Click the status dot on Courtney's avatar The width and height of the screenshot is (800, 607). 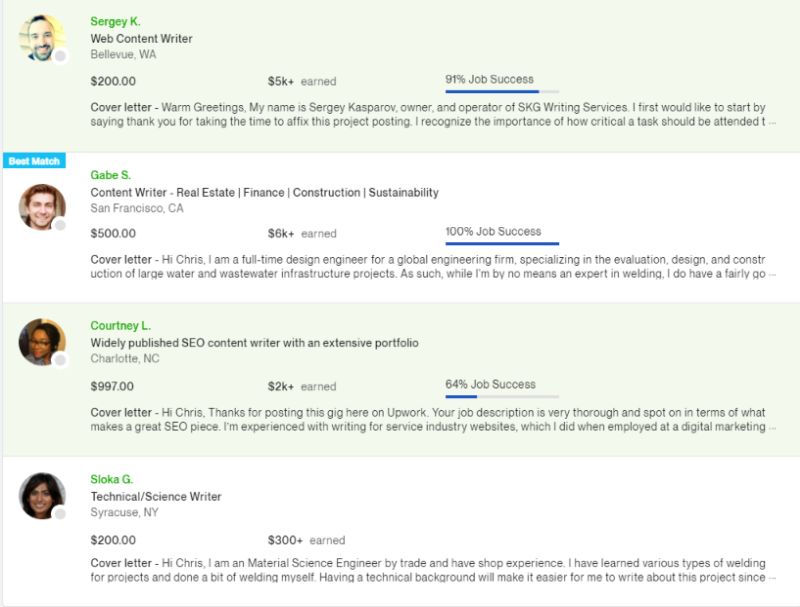(60, 360)
